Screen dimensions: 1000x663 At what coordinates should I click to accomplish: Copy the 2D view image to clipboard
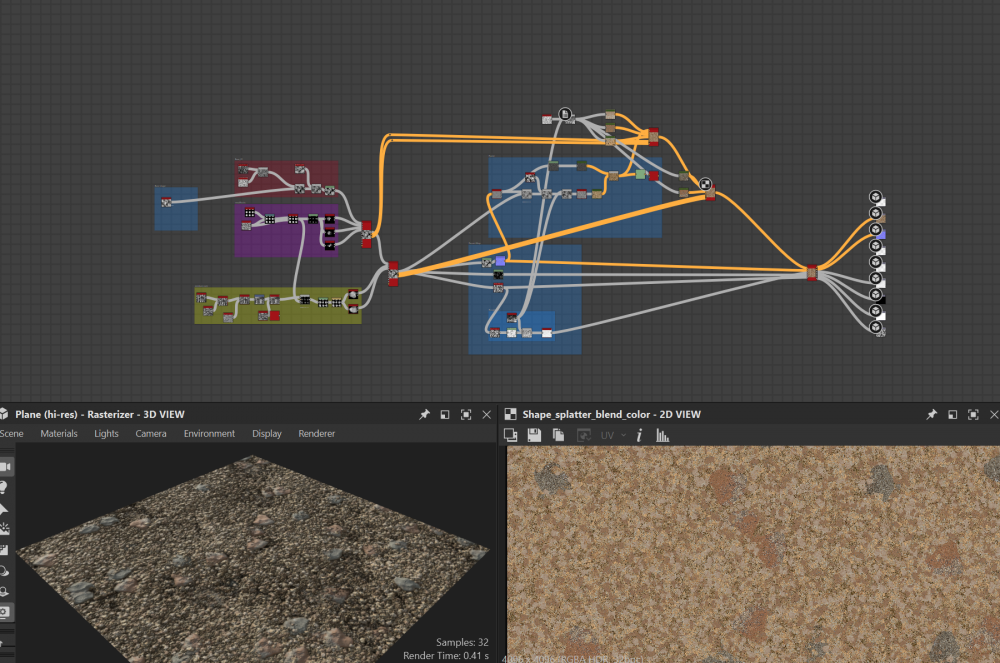[x=558, y=435]
